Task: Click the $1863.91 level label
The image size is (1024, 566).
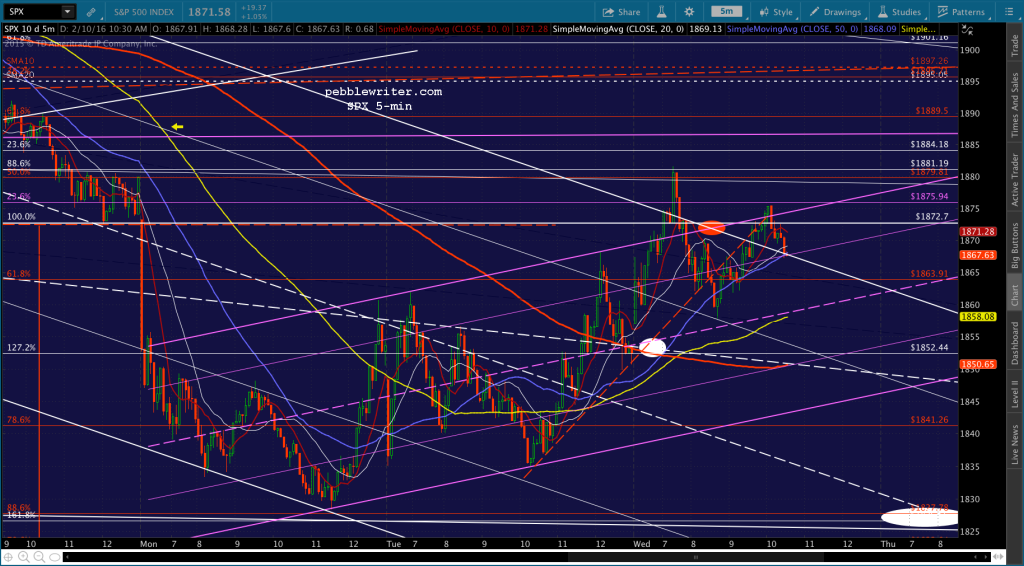Action: (x=929, y=274)
